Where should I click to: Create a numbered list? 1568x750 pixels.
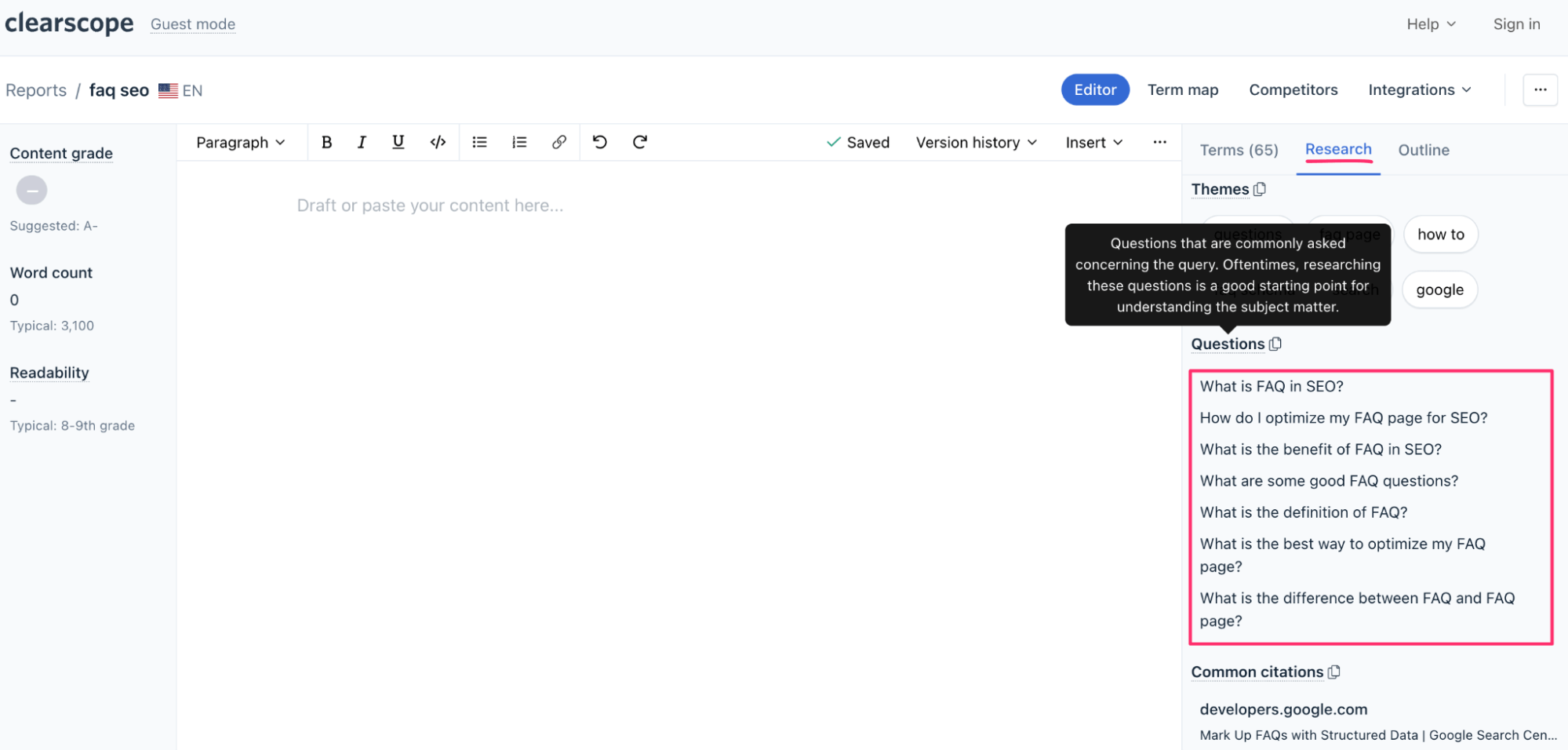pyautogui.click(x=519, y=142)
